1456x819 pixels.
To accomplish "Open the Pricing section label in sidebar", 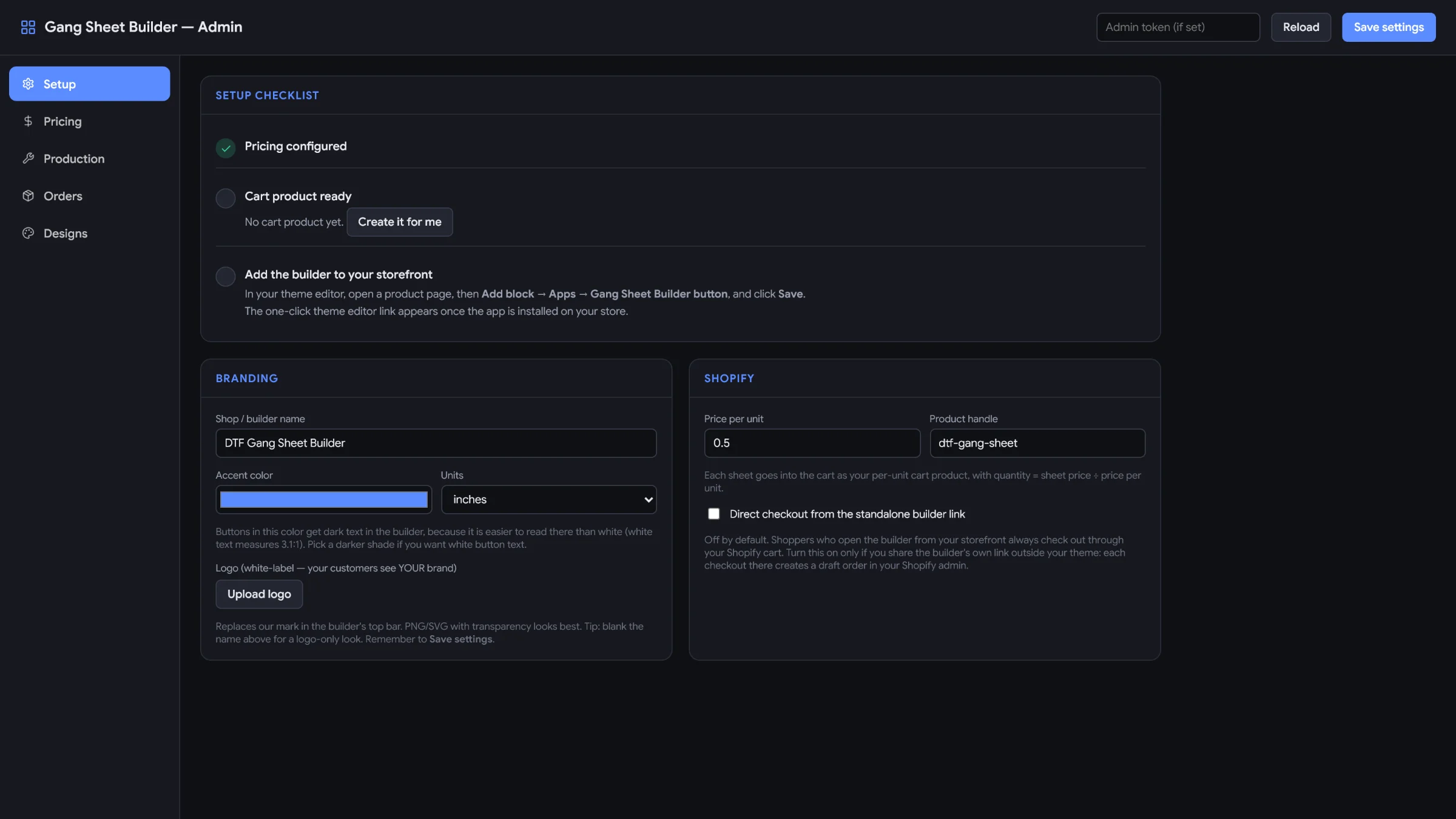I will click(62, 121).
